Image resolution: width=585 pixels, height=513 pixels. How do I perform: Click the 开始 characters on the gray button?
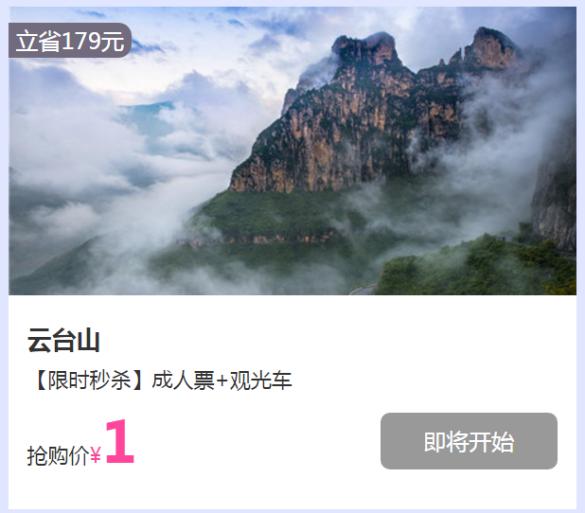tap(491, 442)
